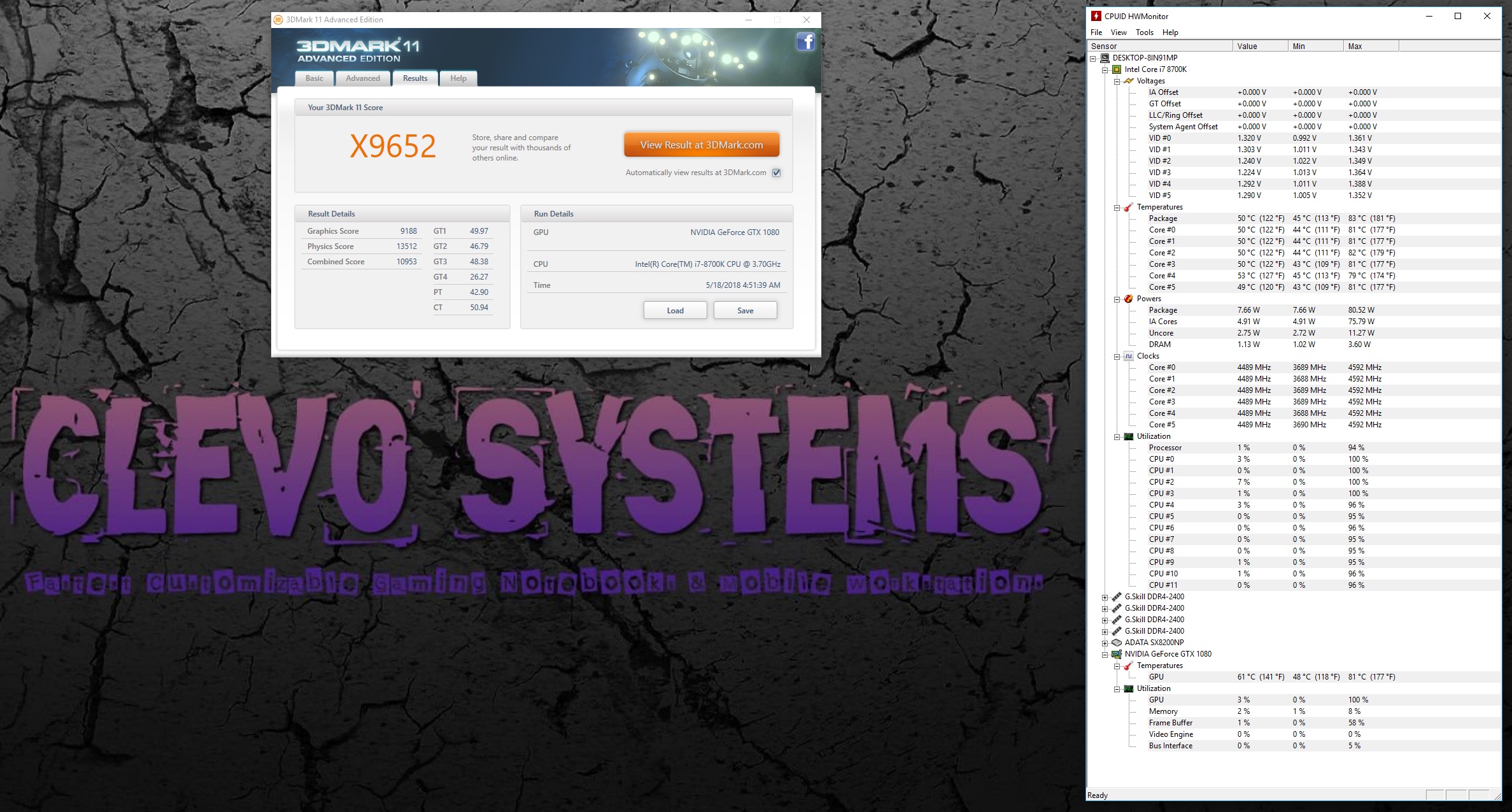
Task: Click the Powers flame icon
Action: click(x=1129, y=299)
